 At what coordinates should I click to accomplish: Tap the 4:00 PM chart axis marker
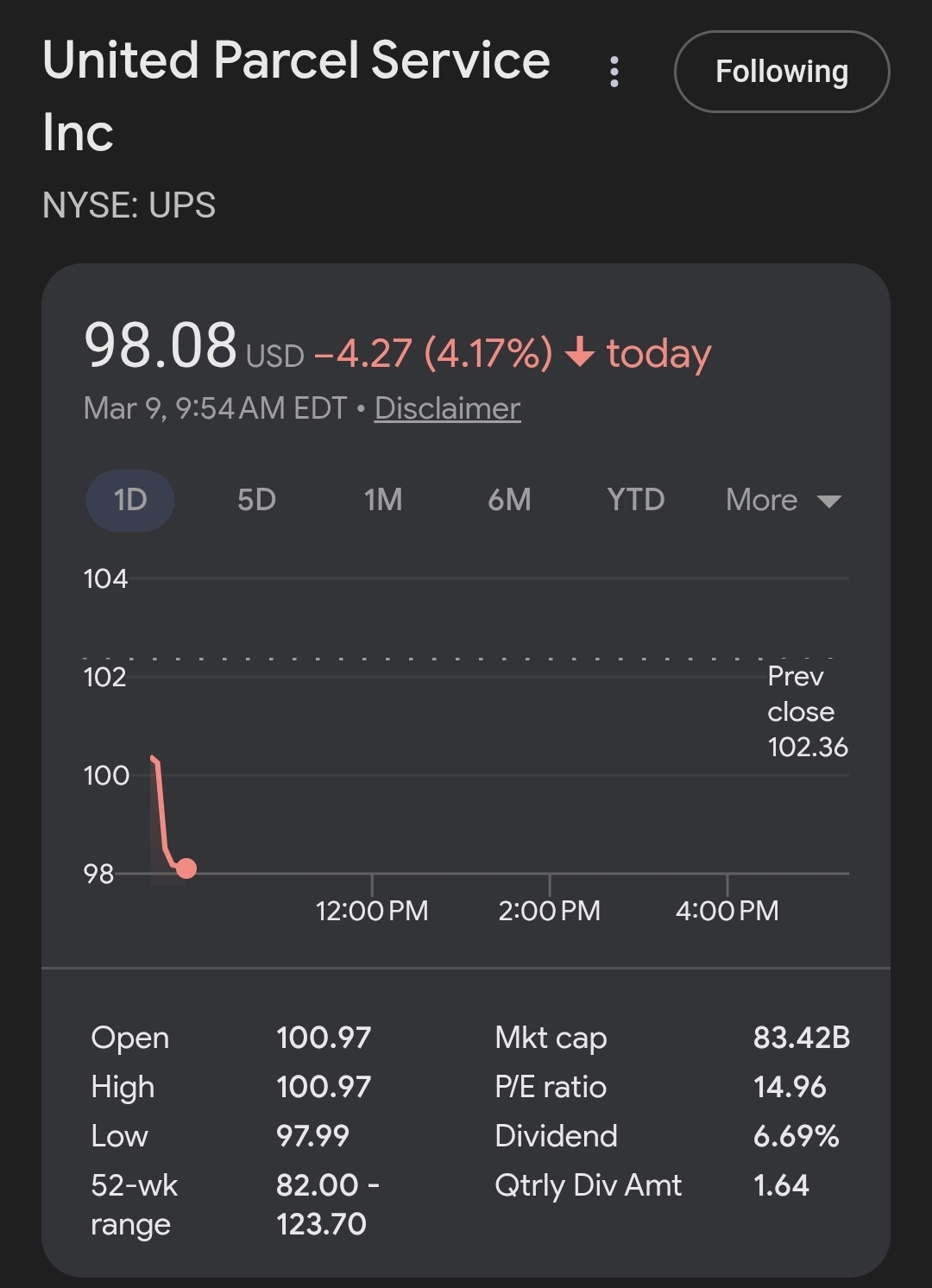point(727,910)
